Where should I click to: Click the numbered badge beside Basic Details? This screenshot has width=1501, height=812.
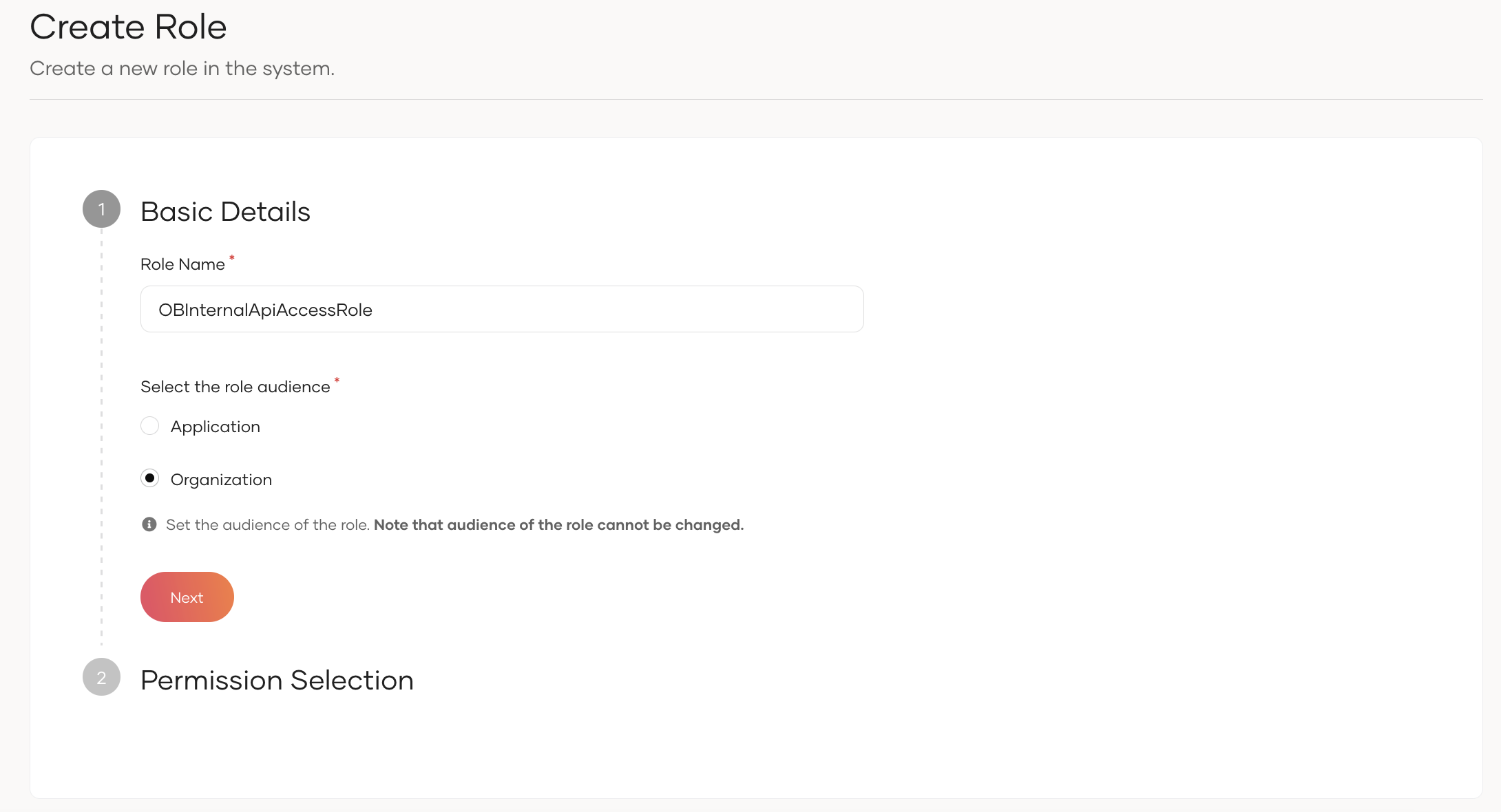coord(102,209)
